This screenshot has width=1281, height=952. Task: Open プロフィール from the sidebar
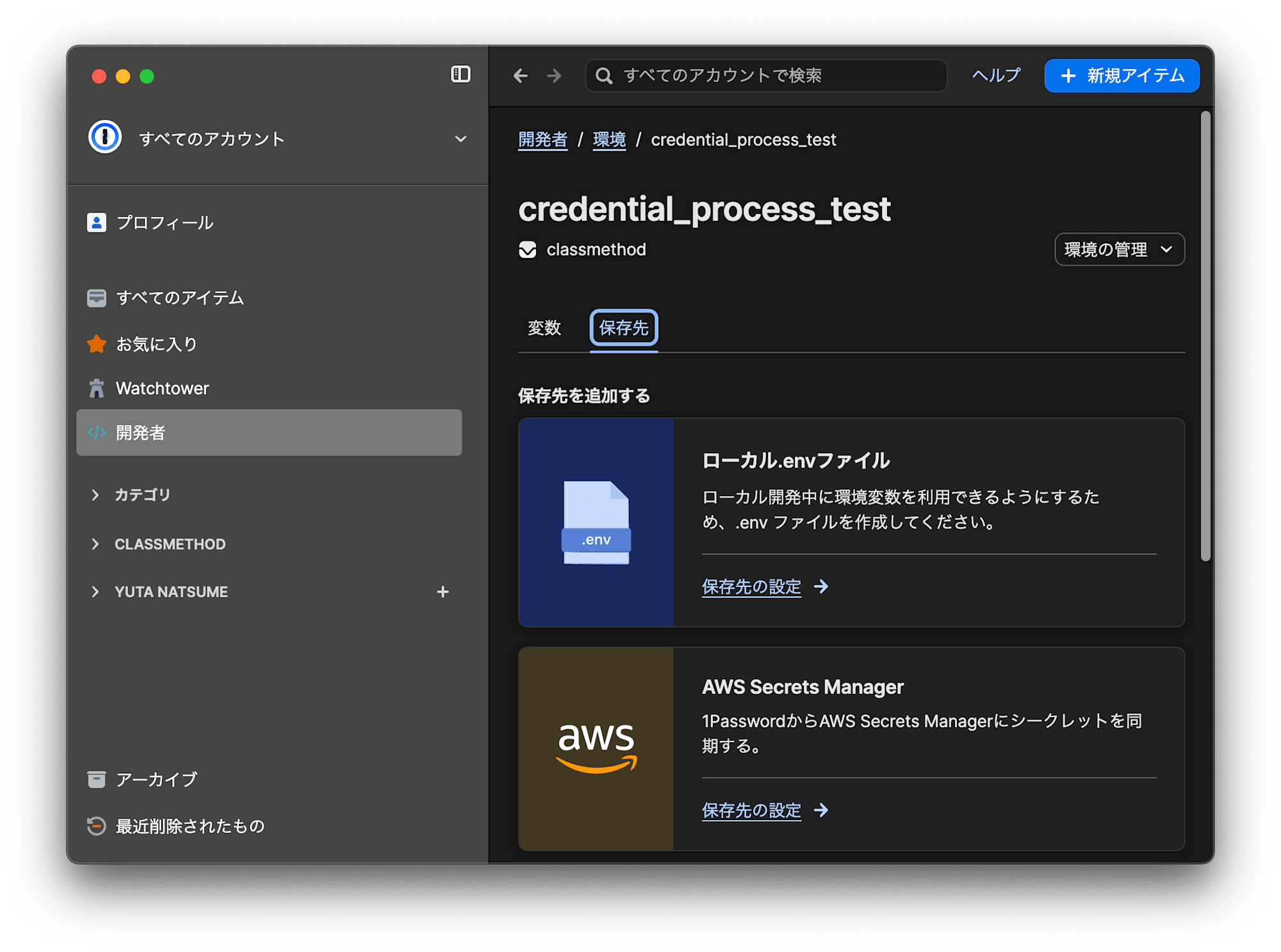[165, 223]
